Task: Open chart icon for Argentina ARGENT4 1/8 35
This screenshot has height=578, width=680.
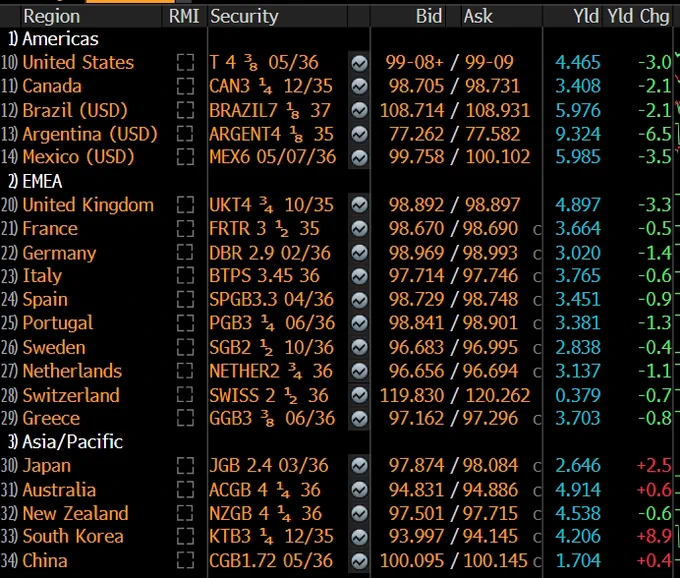Action: pos(359,134)
